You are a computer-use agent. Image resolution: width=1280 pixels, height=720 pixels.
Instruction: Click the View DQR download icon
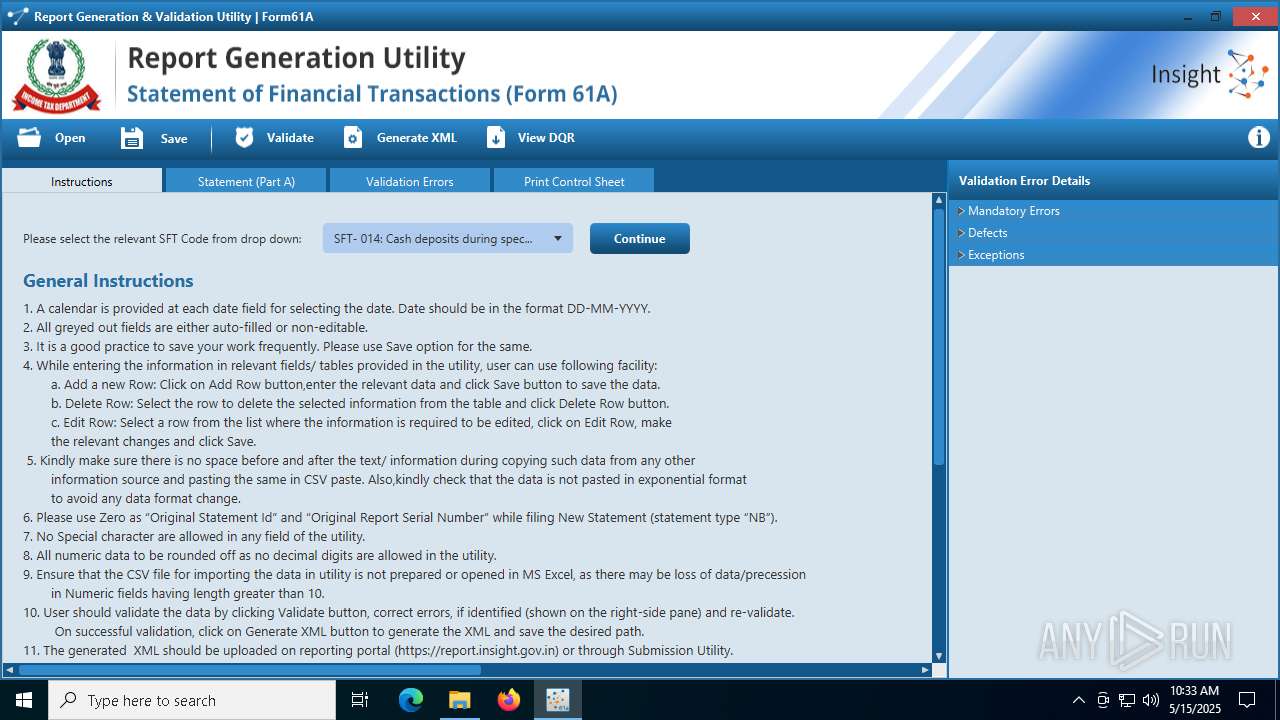point(496,138)
